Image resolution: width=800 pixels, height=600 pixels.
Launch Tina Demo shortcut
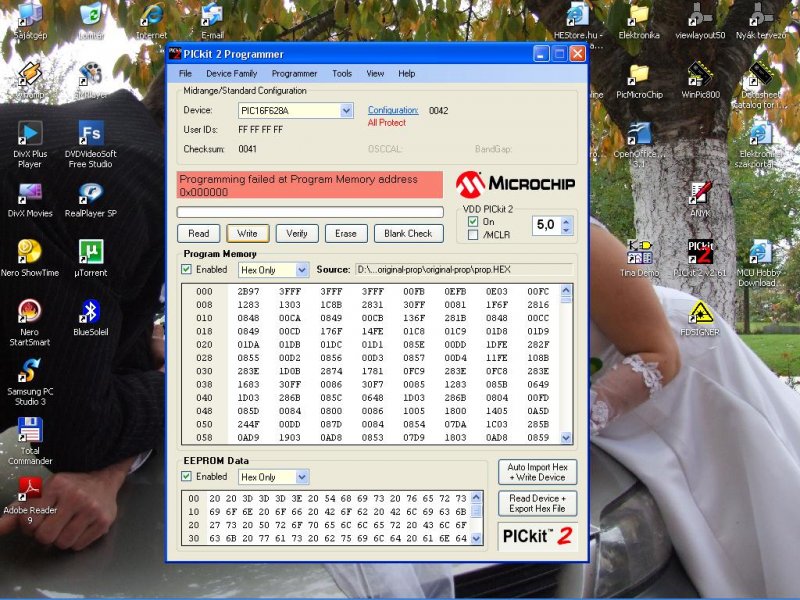point(639,258)
